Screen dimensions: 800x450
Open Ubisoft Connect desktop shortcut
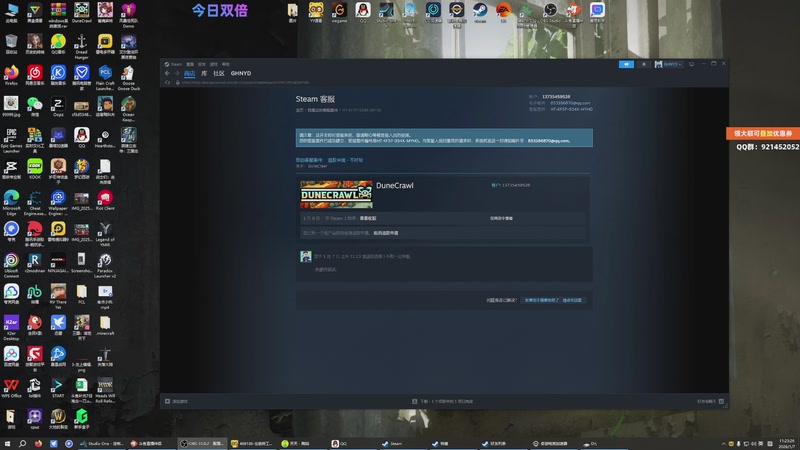pyautogui.click(x=11, y=265)
